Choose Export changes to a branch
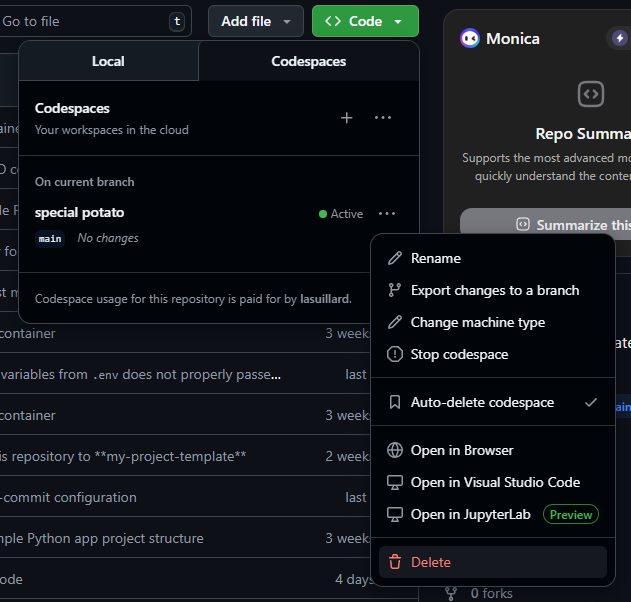The image size is (631, 602). tap(494, 290)
